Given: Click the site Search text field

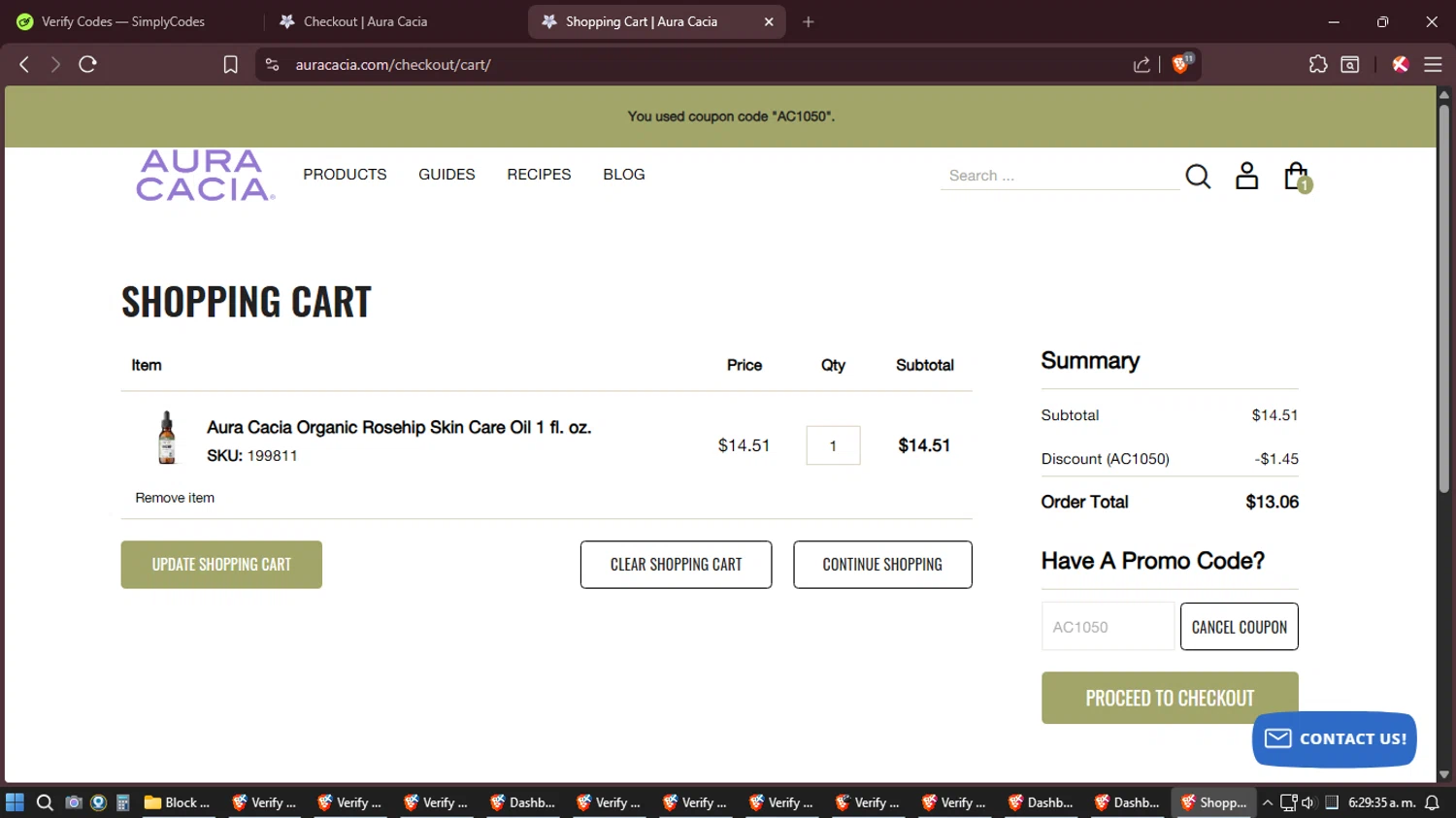Looking at the screenshot, I should 1059,176.
